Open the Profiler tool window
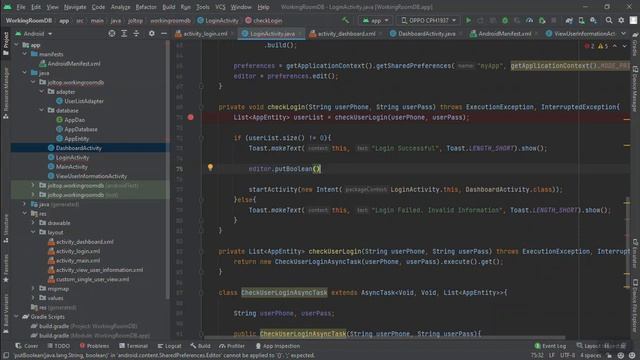This screenshot has width=640, height=360. tap(232, 346)
